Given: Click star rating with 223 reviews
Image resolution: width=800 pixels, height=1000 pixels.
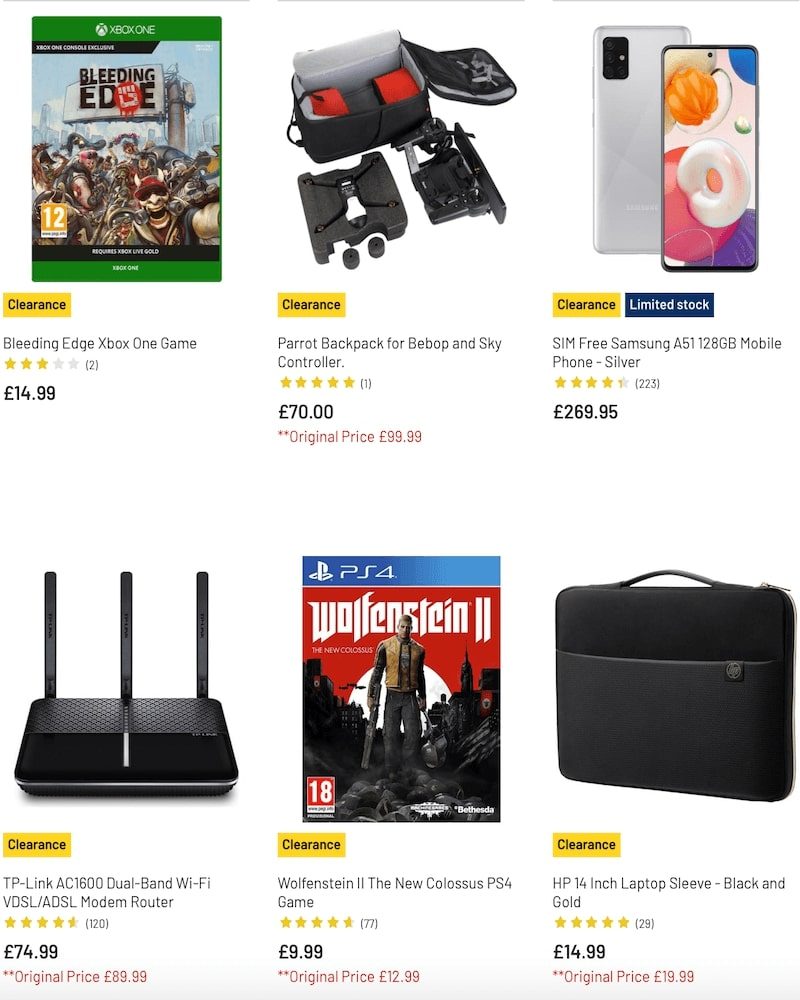Looking at the screenshot, I should tap(607, 383).
